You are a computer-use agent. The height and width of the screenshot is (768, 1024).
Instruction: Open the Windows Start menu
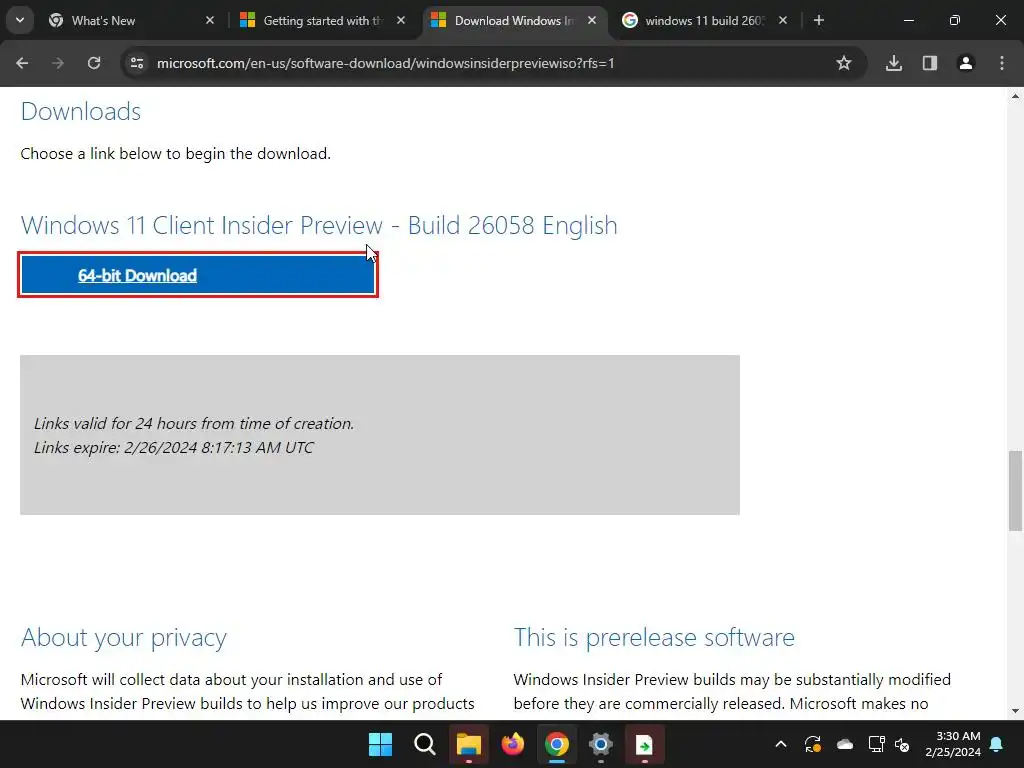coord(380,744)
